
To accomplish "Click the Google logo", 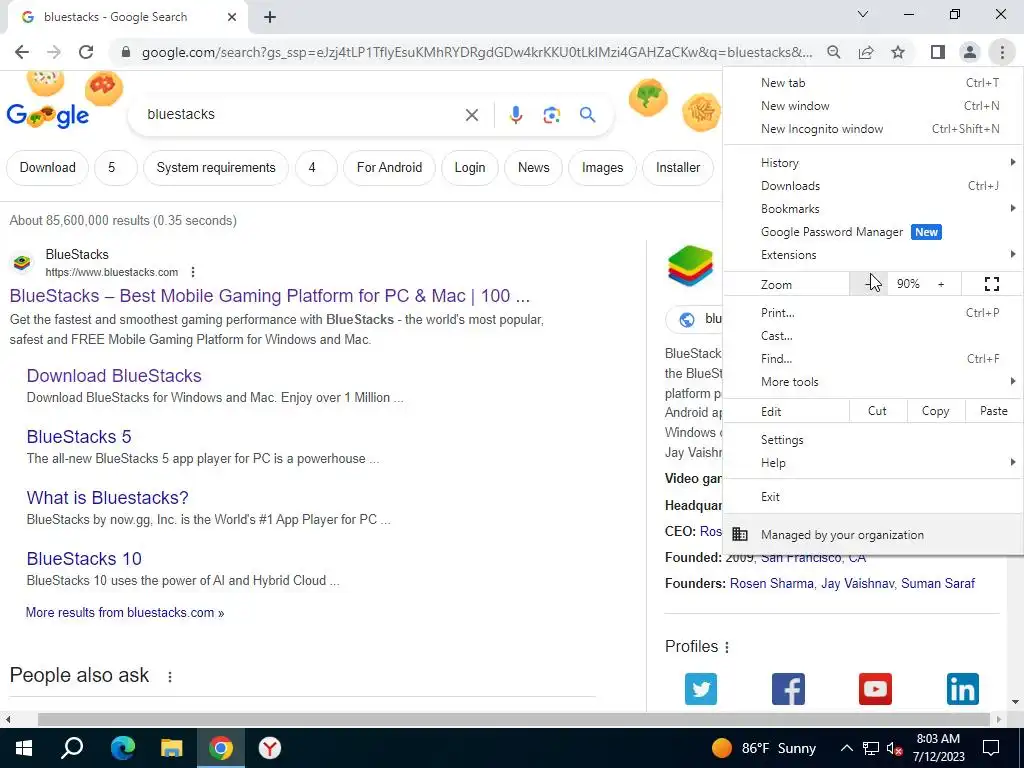I will (48, 115).
